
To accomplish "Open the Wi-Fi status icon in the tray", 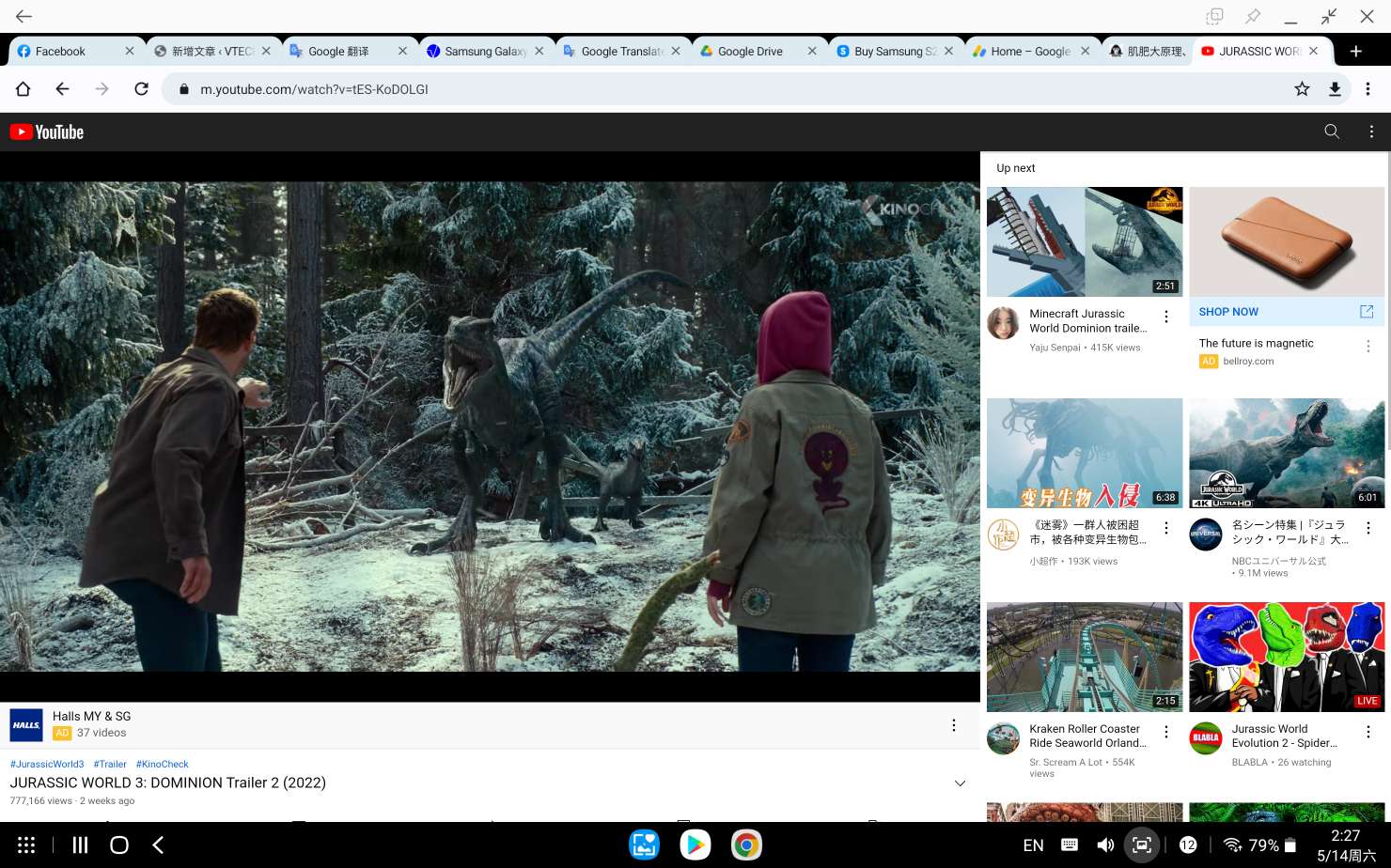I will [1232, 845].
